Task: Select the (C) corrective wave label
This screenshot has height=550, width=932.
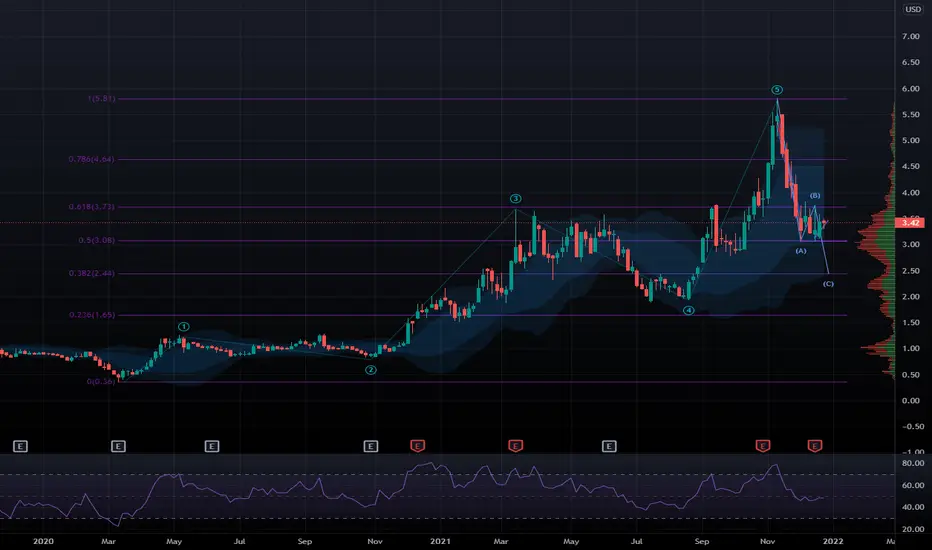Action: coord(828,284)
